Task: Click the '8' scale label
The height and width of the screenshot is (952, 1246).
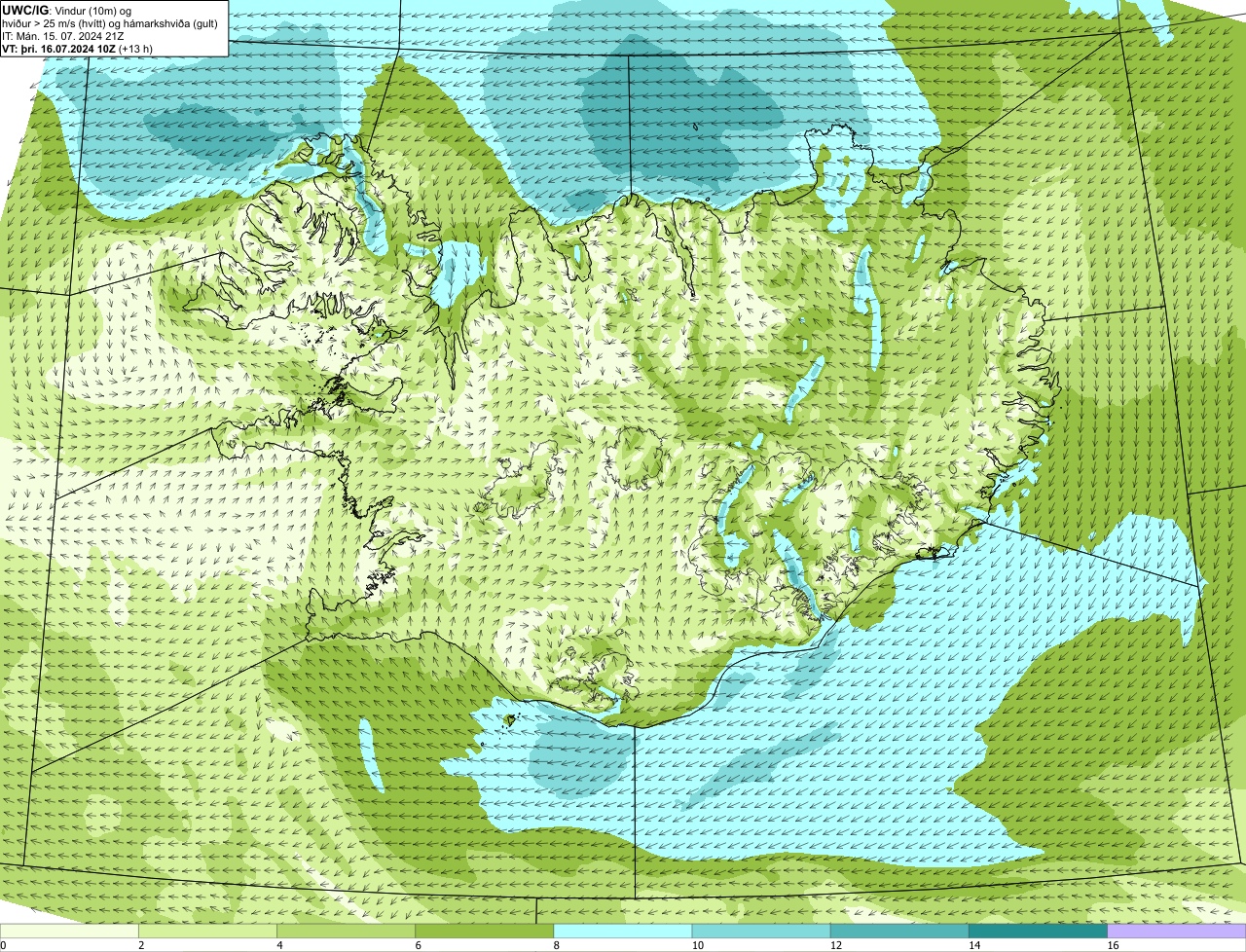Action: [x=556, y=945]
